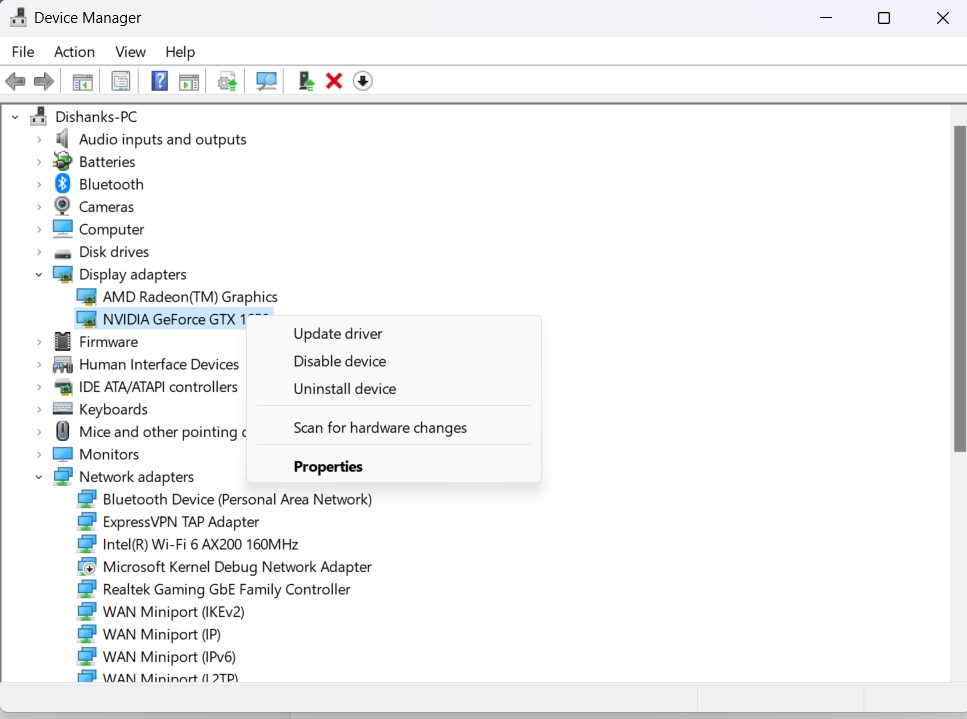
Task: Expand the Bluetooth category
Action: click(x=39, y=184)
